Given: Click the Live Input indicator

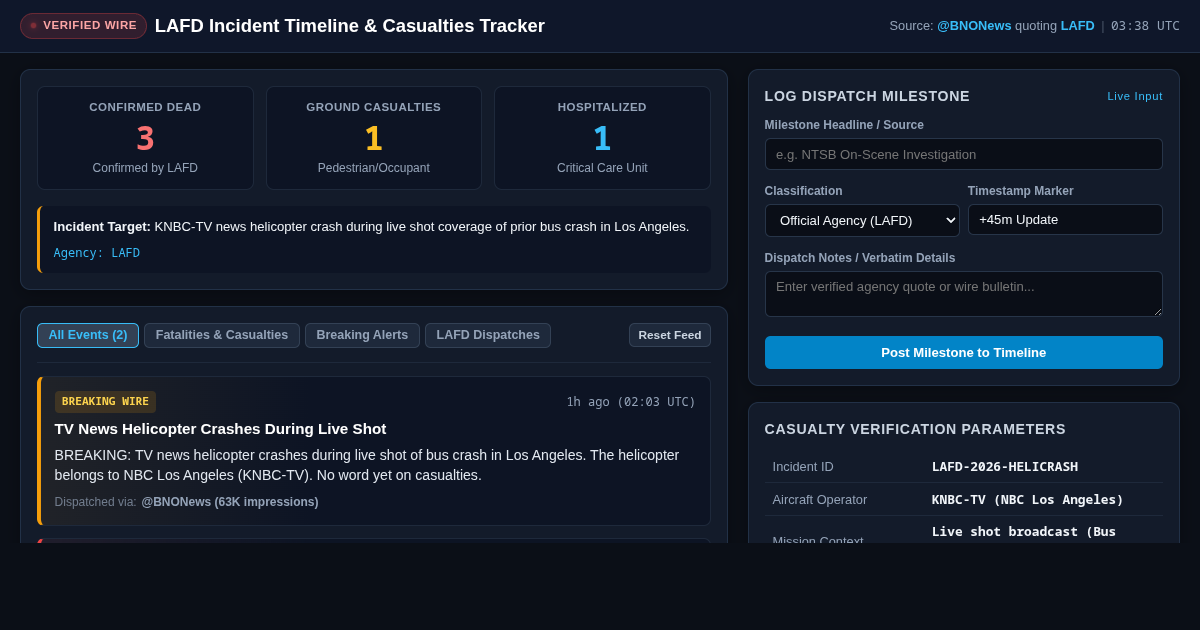Looking at the screenshot, I should click(1135, 96).
